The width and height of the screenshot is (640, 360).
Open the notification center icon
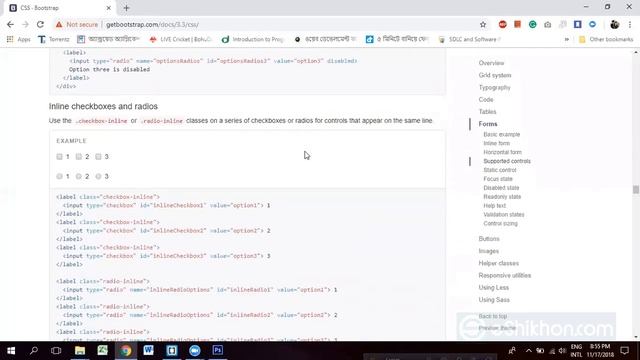624,351
